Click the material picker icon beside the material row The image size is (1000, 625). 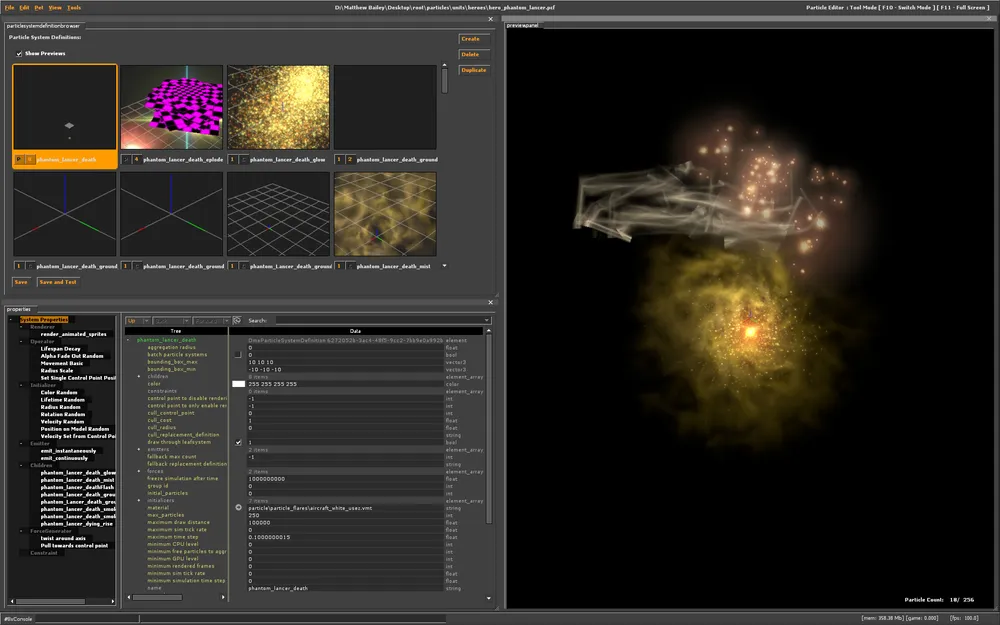[x=238, y=508]
